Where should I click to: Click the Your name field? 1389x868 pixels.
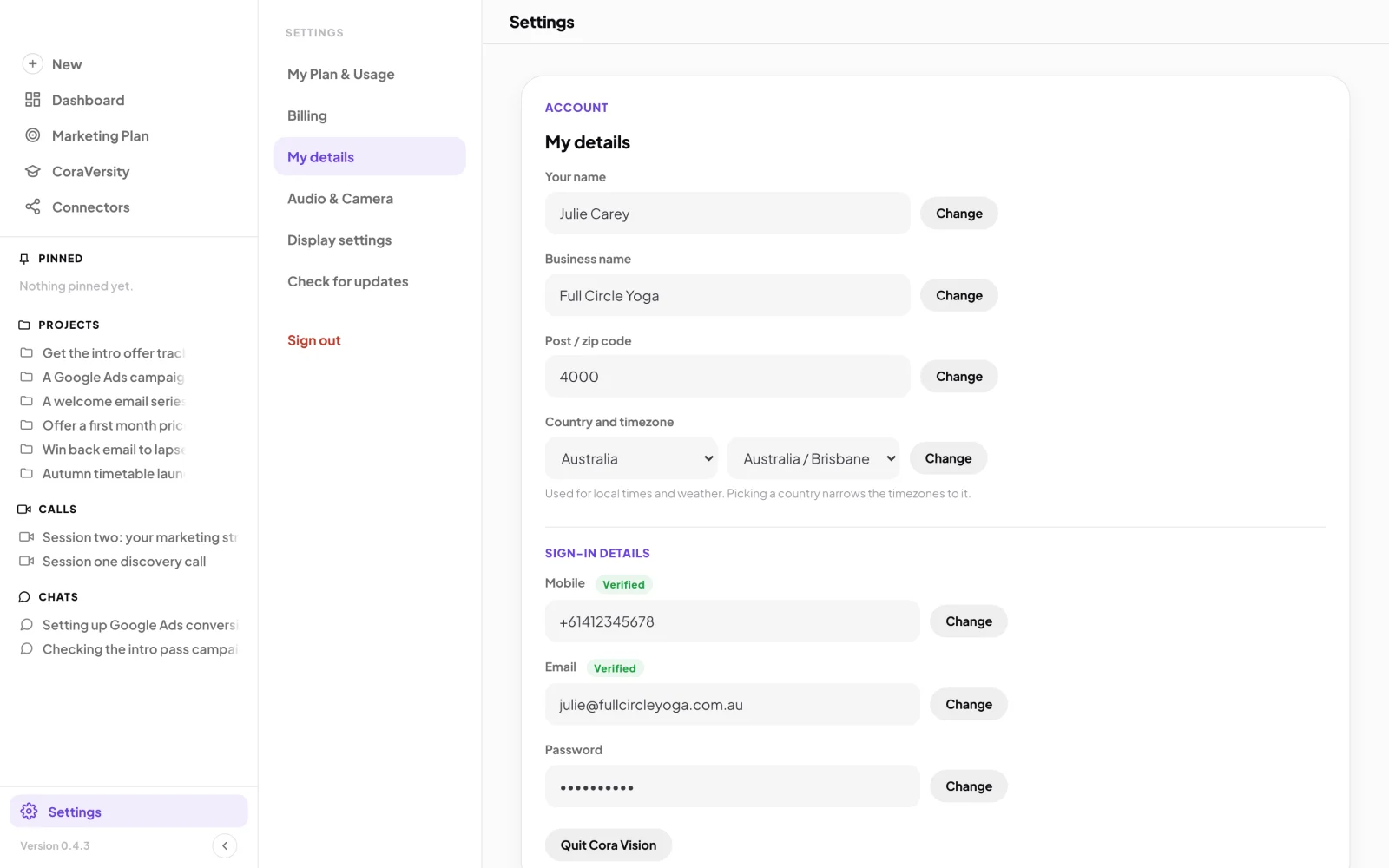[x=727, y=214]
